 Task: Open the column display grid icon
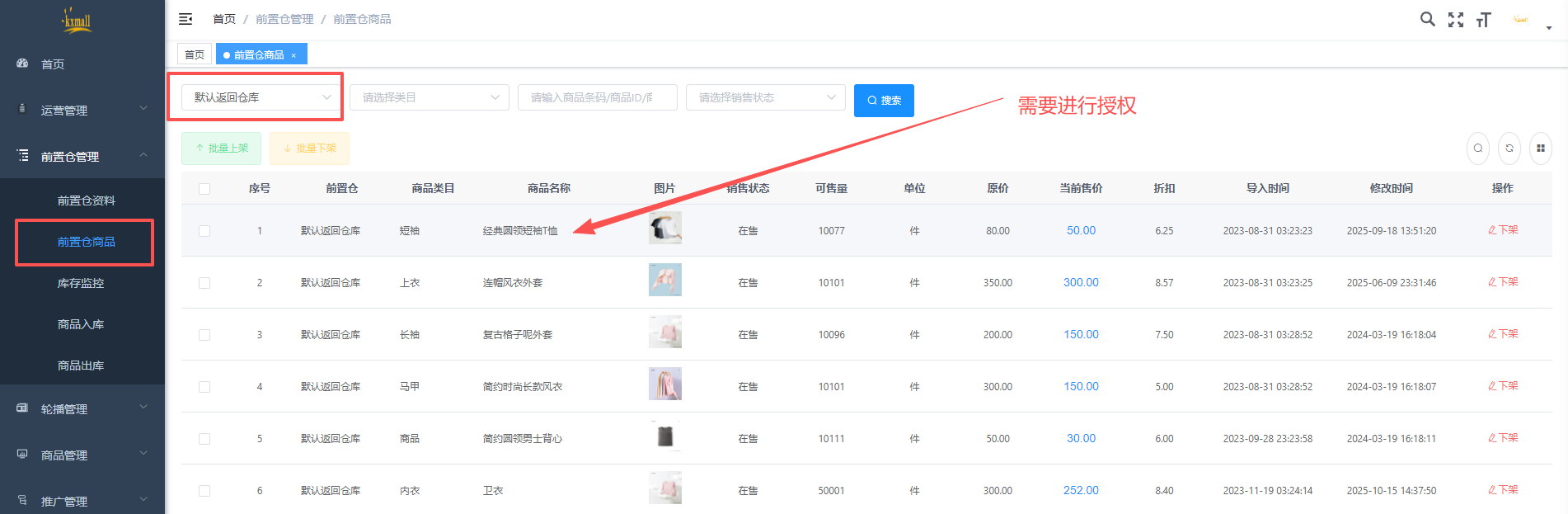coord(1540,149)
